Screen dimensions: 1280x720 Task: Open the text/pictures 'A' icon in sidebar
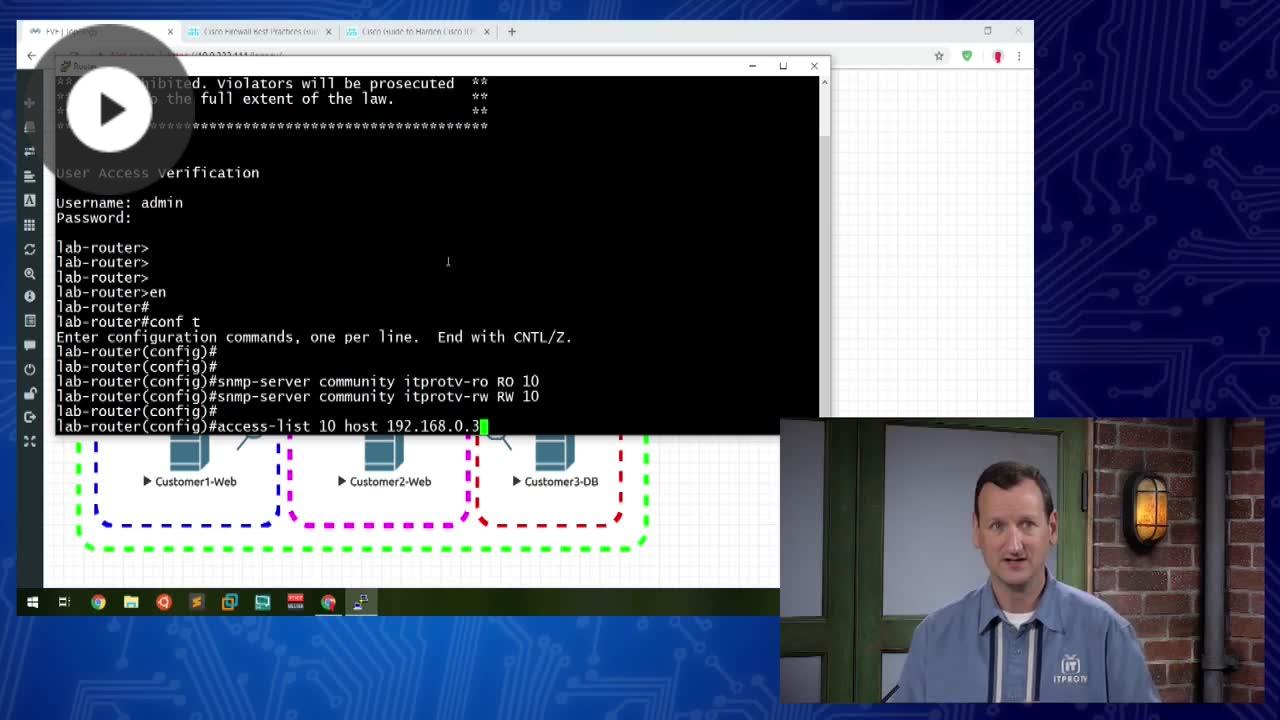(x=29, y=200)
